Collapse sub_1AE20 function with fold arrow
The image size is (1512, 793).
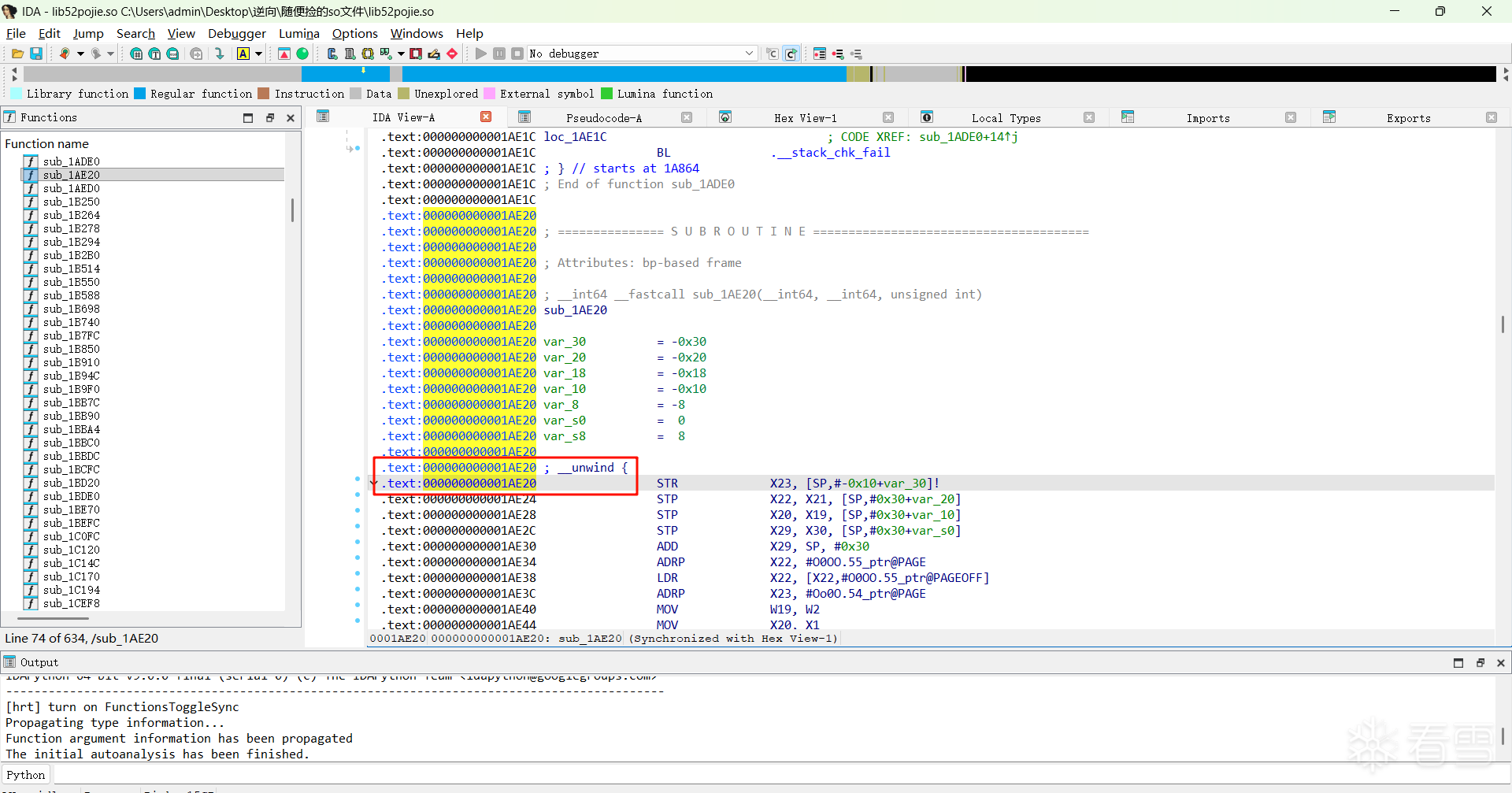coord(374,484)
